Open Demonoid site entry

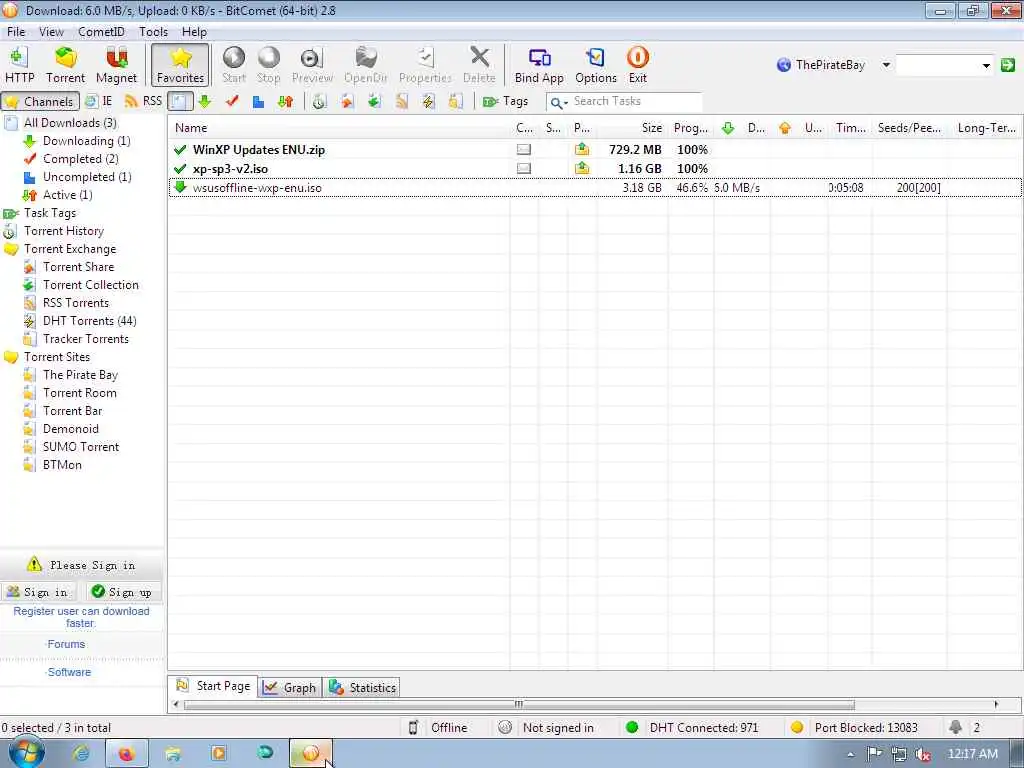pyautogui.click(x=71, y=429)
